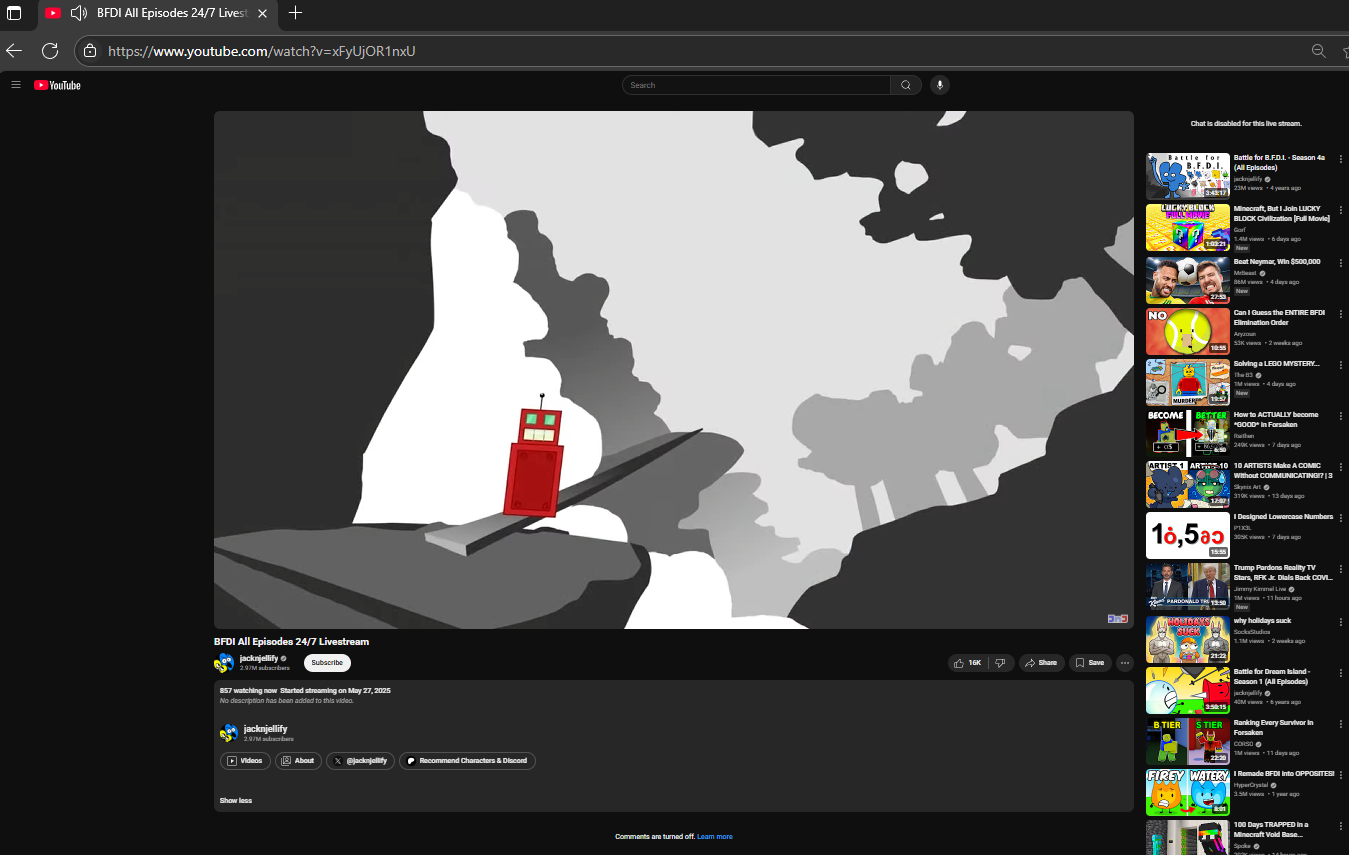Open the FIREY WATERY thumbnail
1349x855 pixels.
(1188, 791)
